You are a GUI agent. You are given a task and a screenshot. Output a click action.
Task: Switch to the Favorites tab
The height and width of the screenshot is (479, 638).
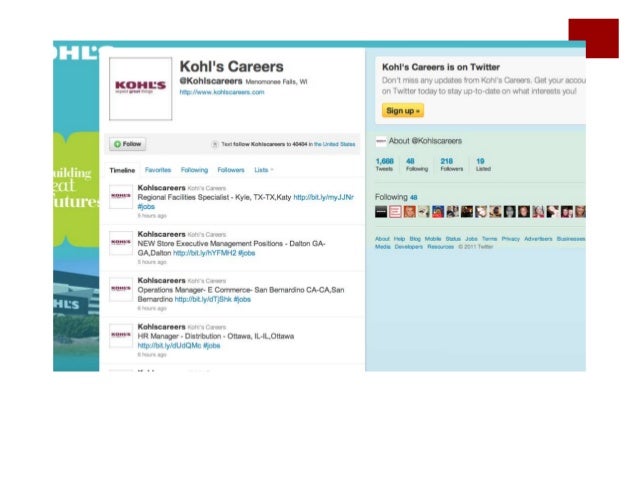click(158, 170)
